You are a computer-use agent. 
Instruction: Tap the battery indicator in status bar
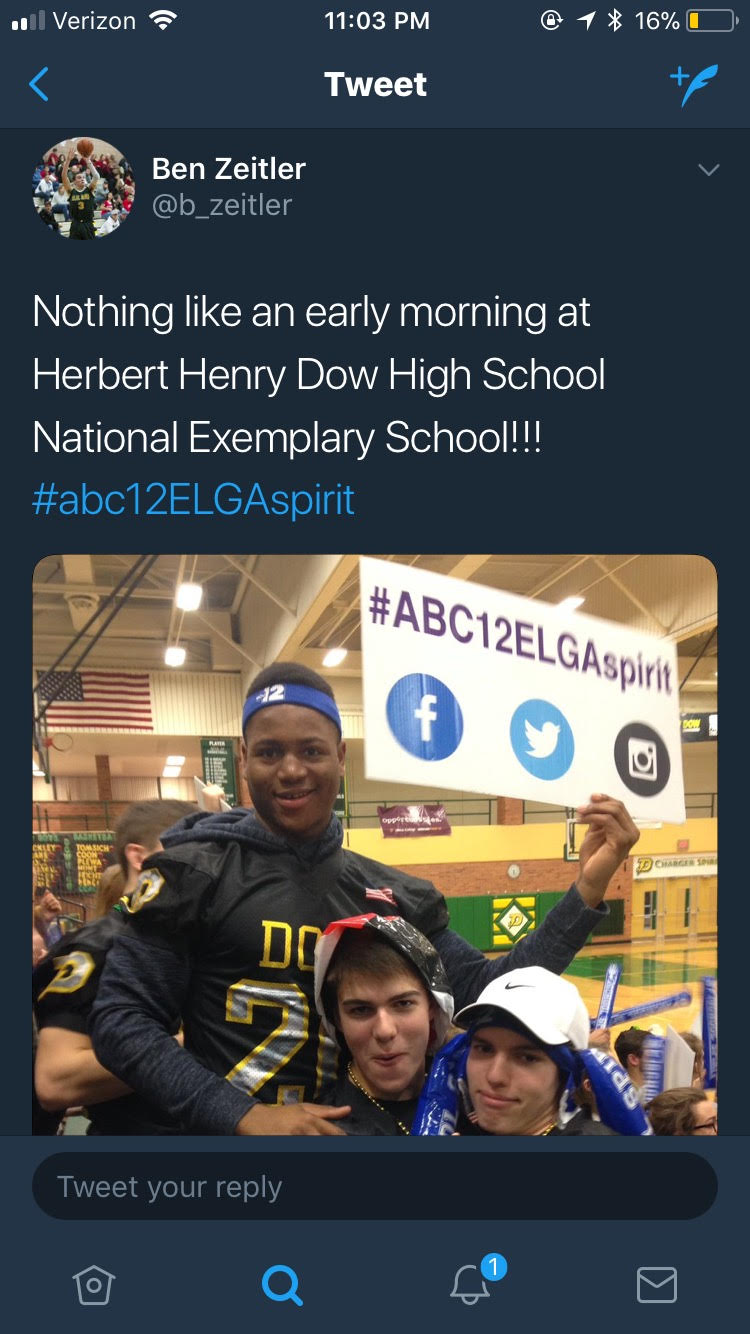711,21
